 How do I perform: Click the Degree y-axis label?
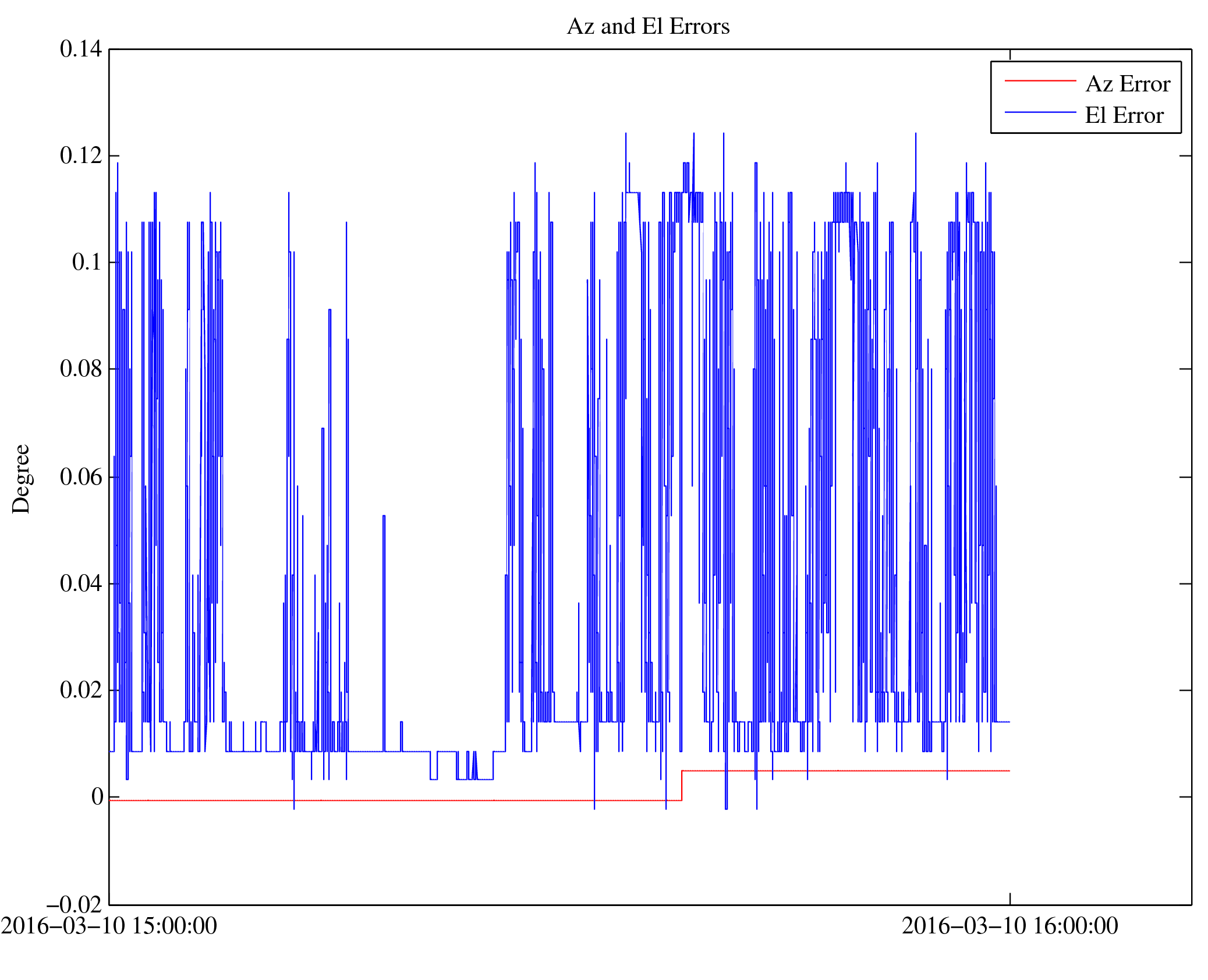coord(22,479)
